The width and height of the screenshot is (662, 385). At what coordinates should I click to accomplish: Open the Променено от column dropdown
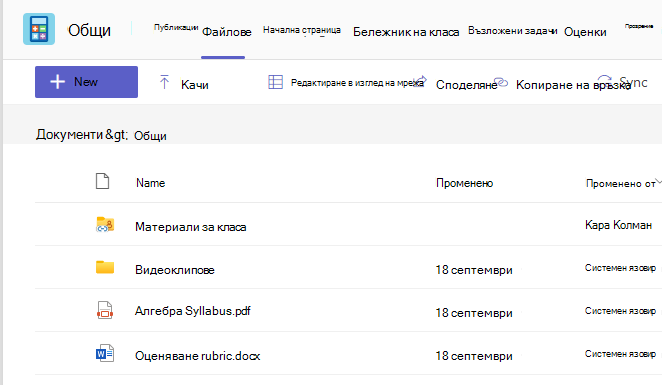621,184
